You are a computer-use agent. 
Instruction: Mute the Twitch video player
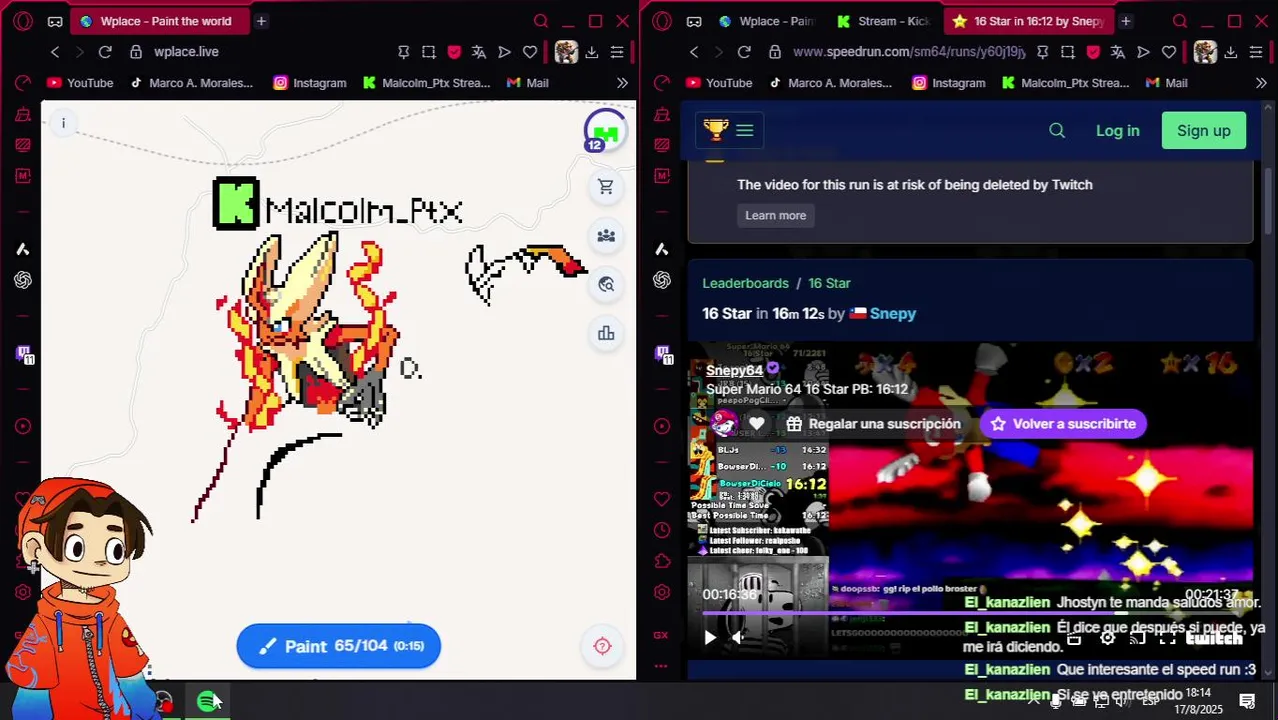tap(738, 637)
